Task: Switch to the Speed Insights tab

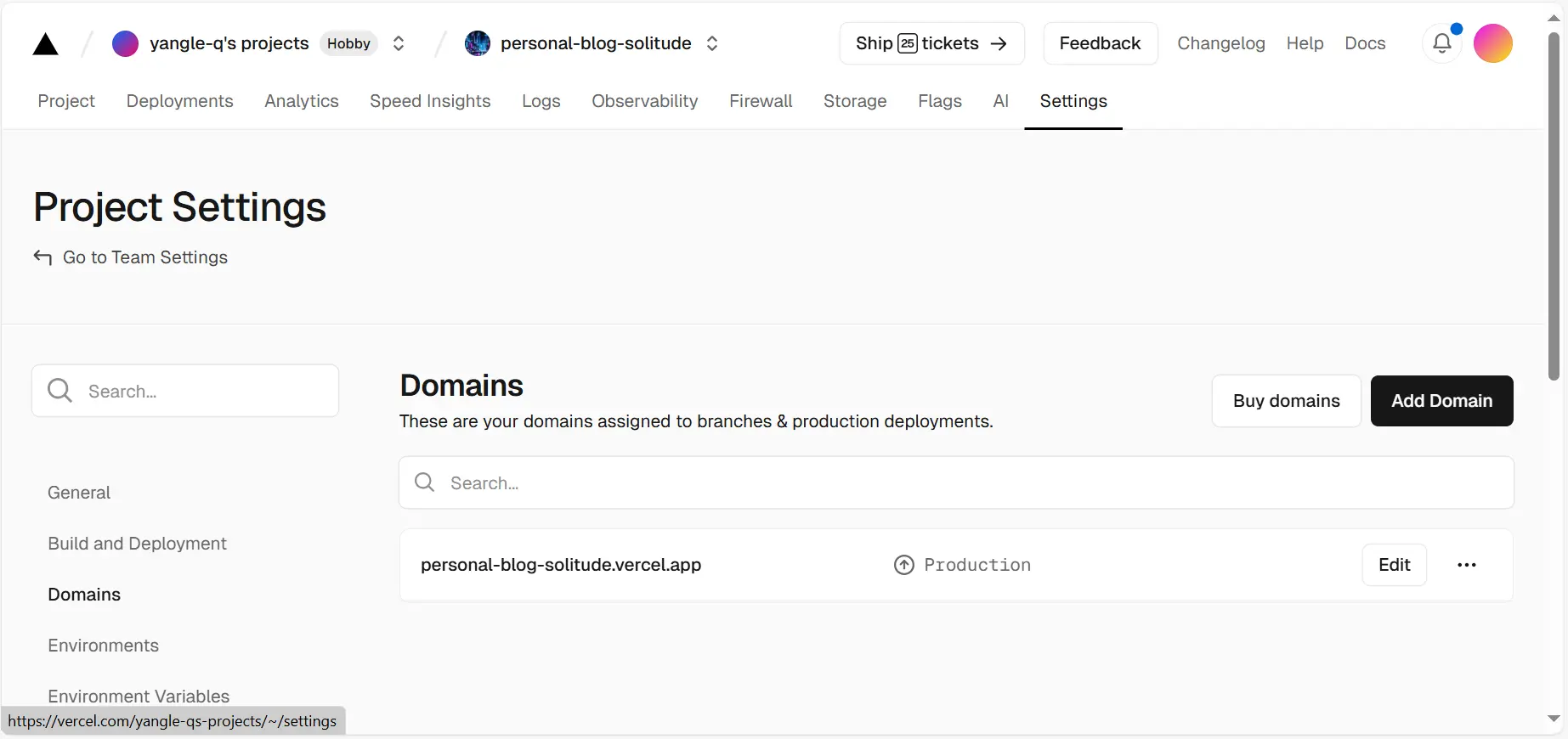Action: point(430,101)
